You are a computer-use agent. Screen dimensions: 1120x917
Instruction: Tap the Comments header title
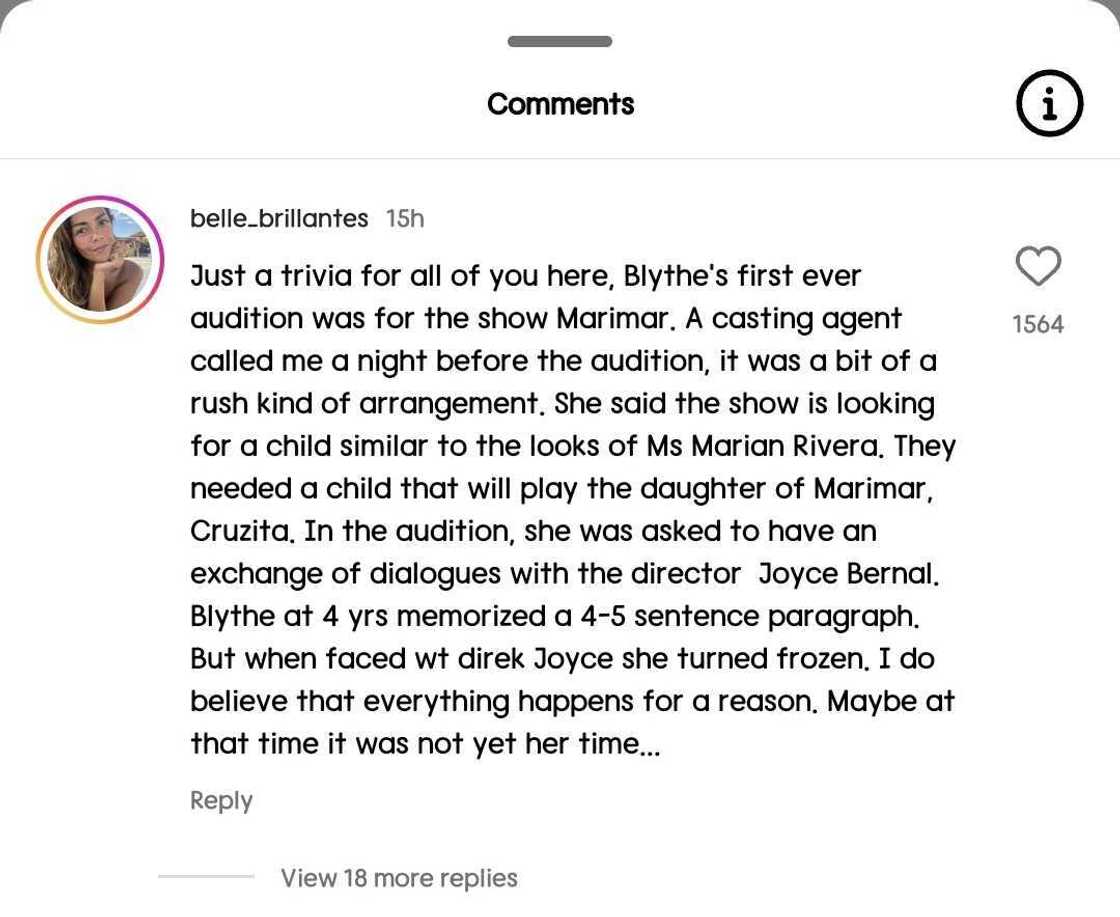[560, 104]
